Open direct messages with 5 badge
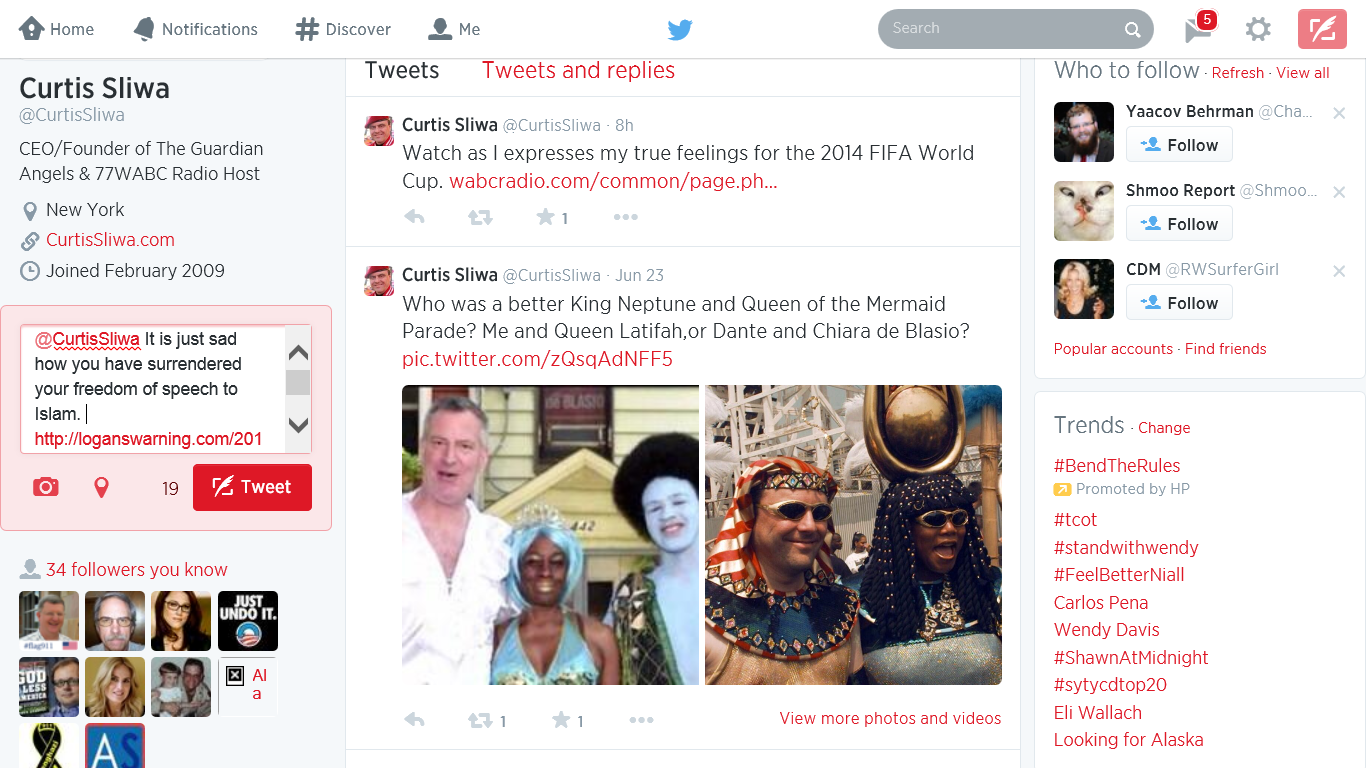Image resolution: width=1366 pixels, height=768 pixels. point(1199,28)
